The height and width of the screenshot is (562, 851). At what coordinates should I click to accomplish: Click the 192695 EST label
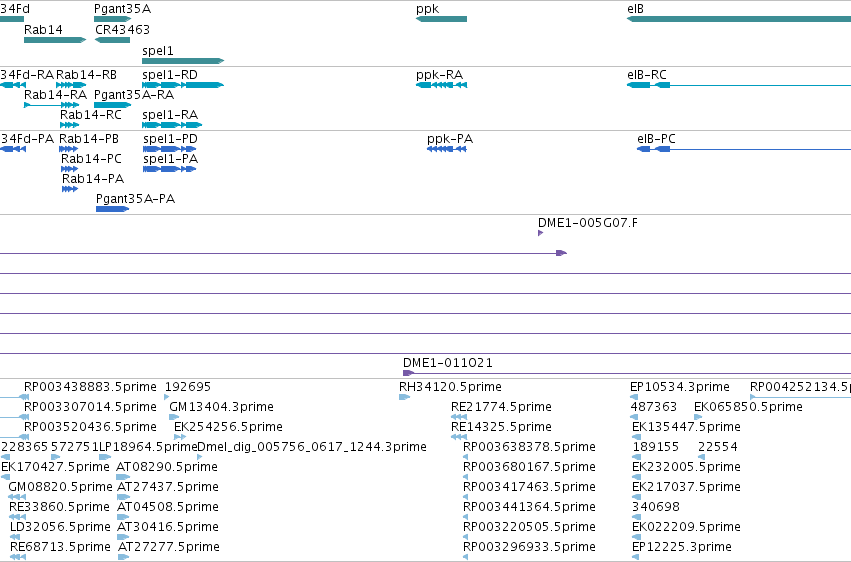[188, 386]
